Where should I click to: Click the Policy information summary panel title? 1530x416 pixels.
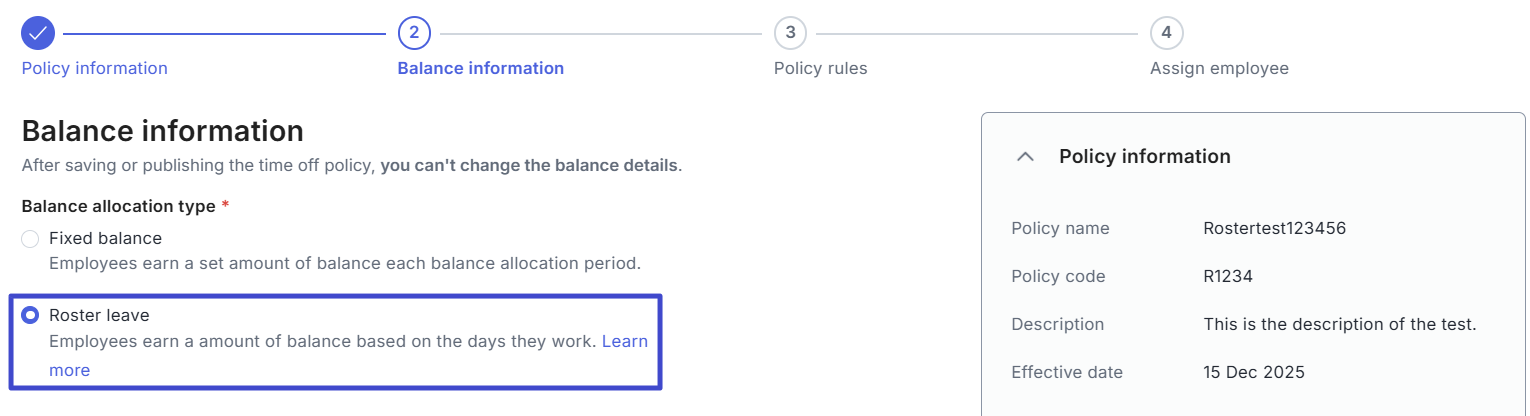coord(1144,157)
